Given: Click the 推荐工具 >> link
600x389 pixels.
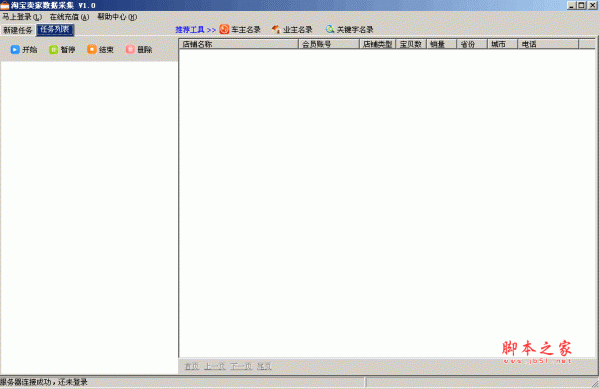Looking at the screenshot, I should [x=196, y=29].
